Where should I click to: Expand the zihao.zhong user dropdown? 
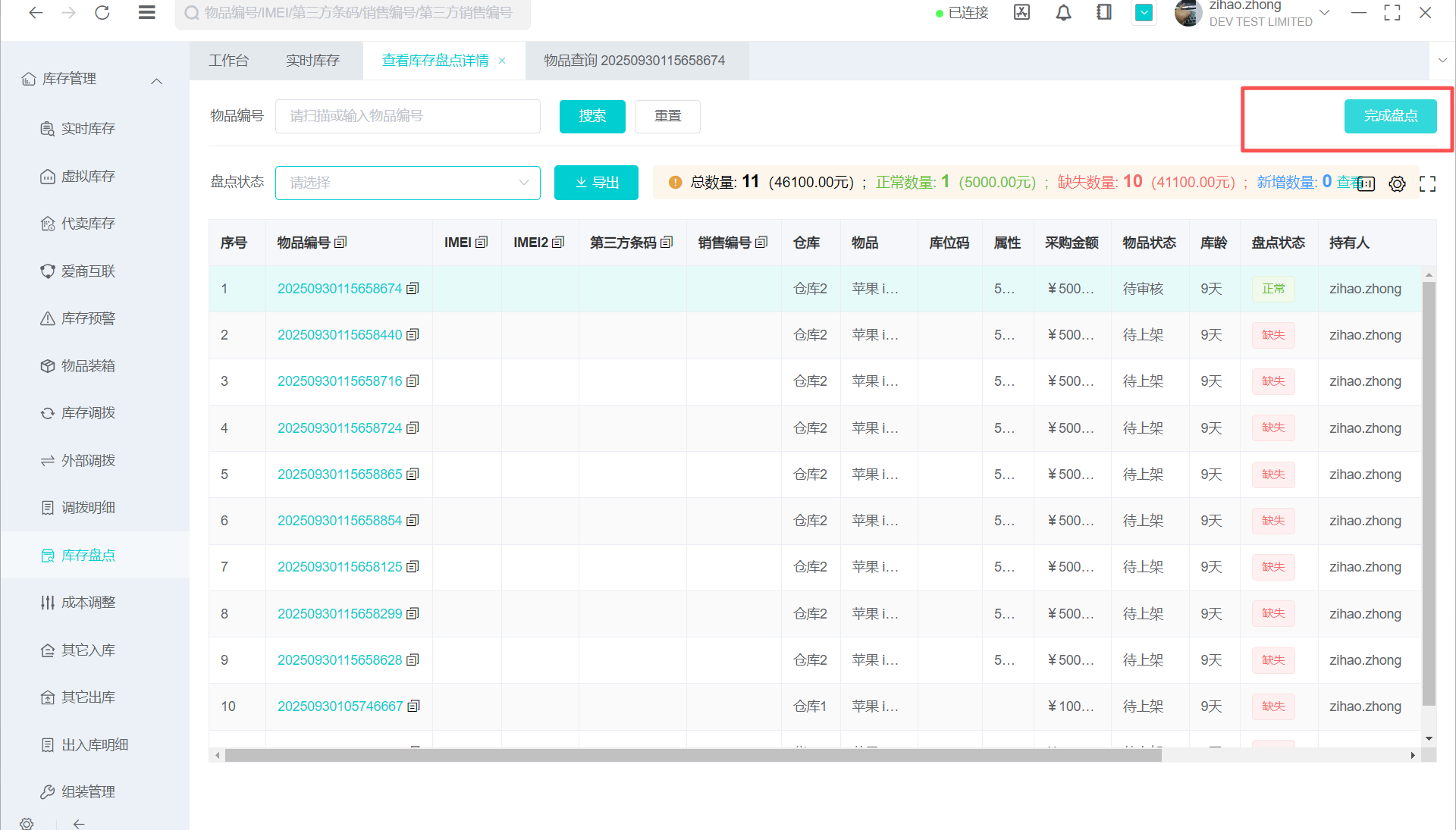coord(1325,13)
